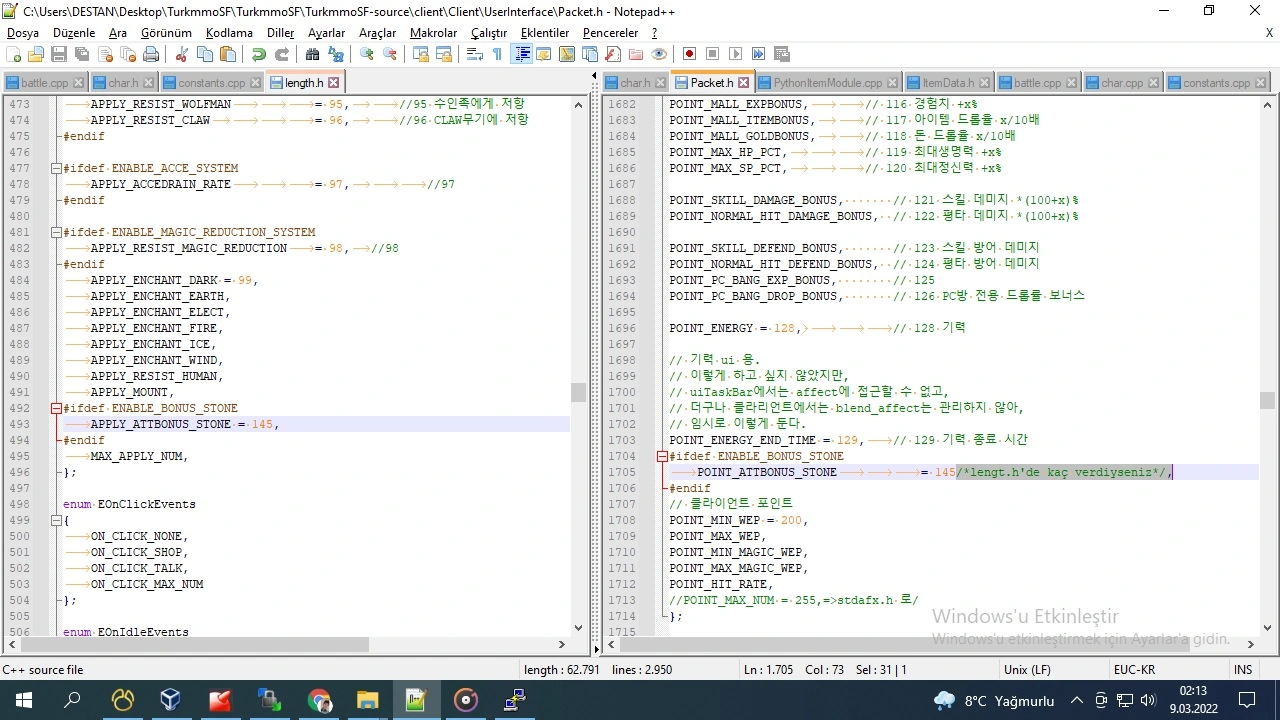Image resolution: width=1280 pixels, height=720 pixels.
Task: Click line 1705 POINT_ATTBONUS_STONE text
Action: (767, 472)
